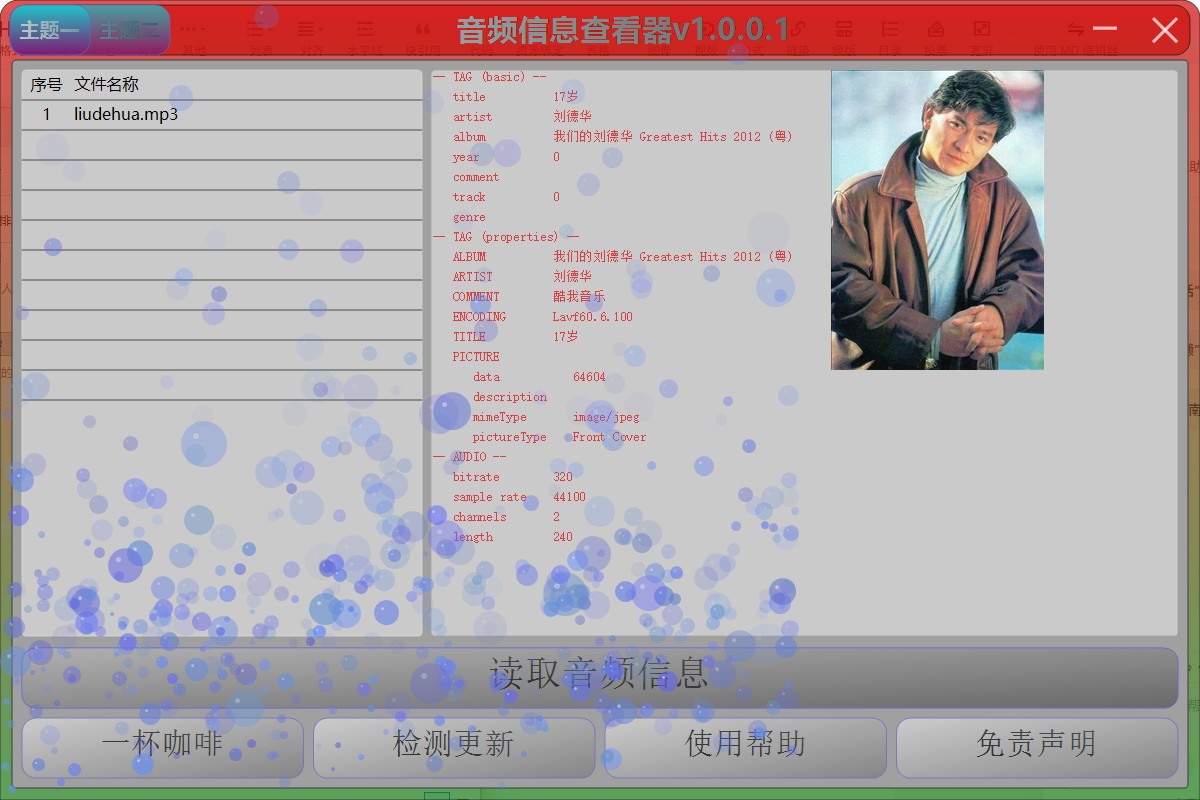Click the album cover image

(937, 220)
